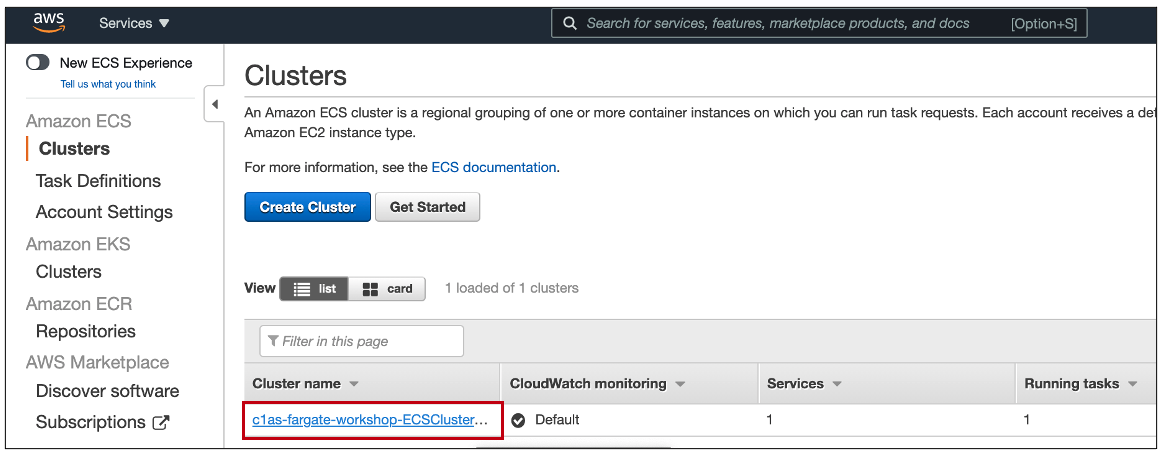Click the Filter in this page field

pos(362,341)
